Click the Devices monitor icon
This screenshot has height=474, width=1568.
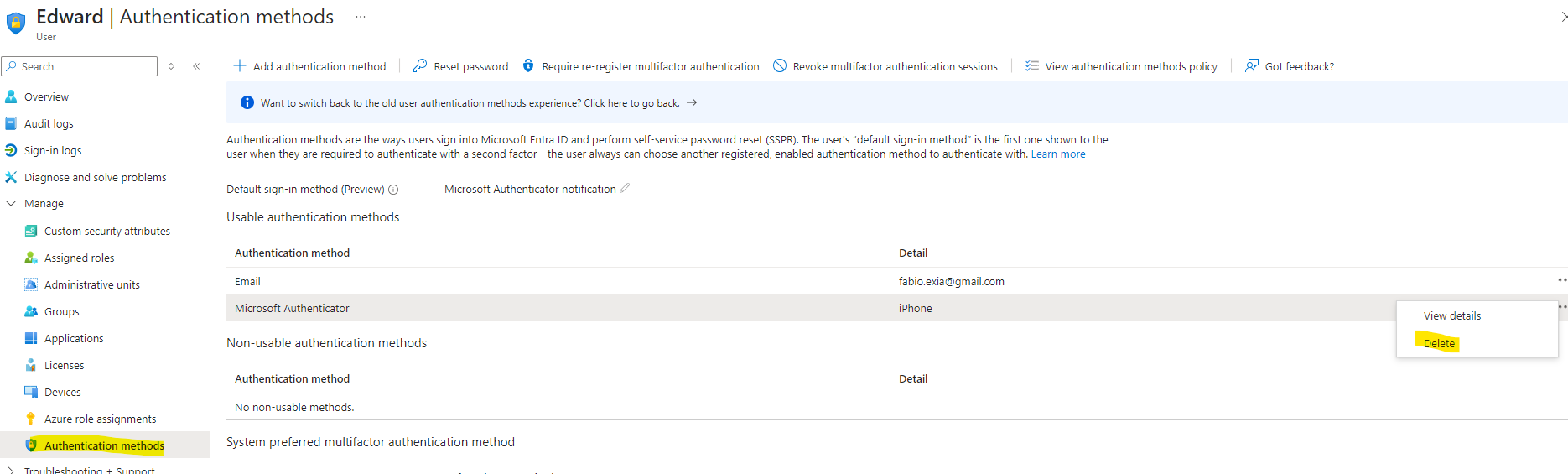[x=31, y=392]
